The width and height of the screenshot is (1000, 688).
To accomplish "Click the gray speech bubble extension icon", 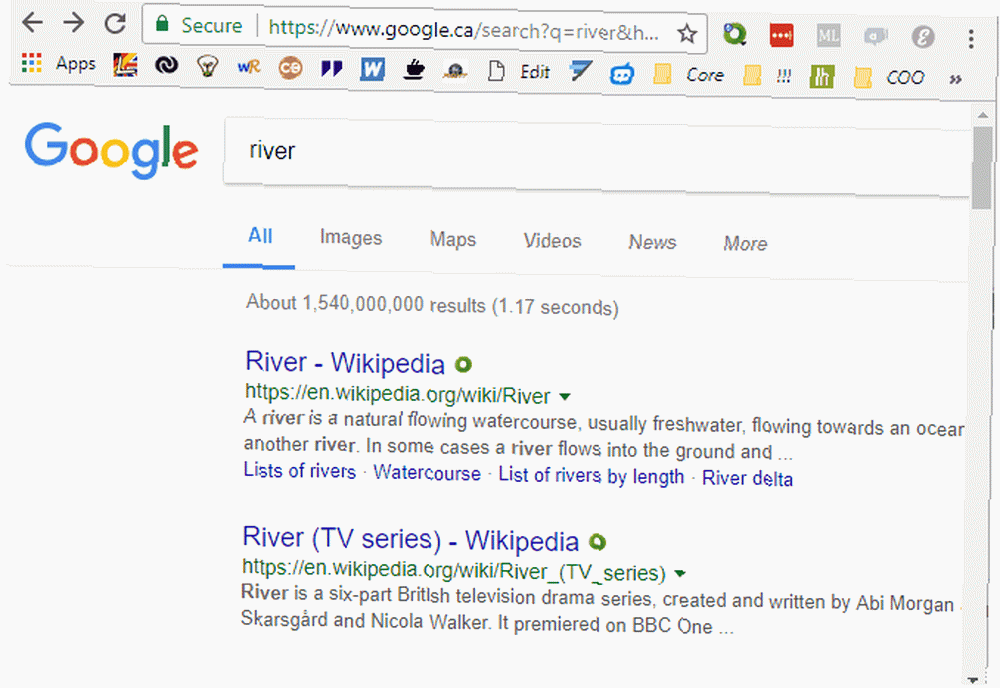I will 876,36.
